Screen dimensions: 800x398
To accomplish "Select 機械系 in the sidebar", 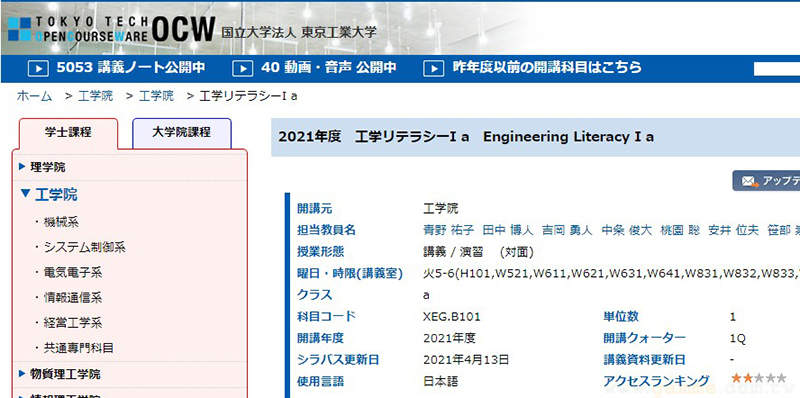I will (61, 222).
